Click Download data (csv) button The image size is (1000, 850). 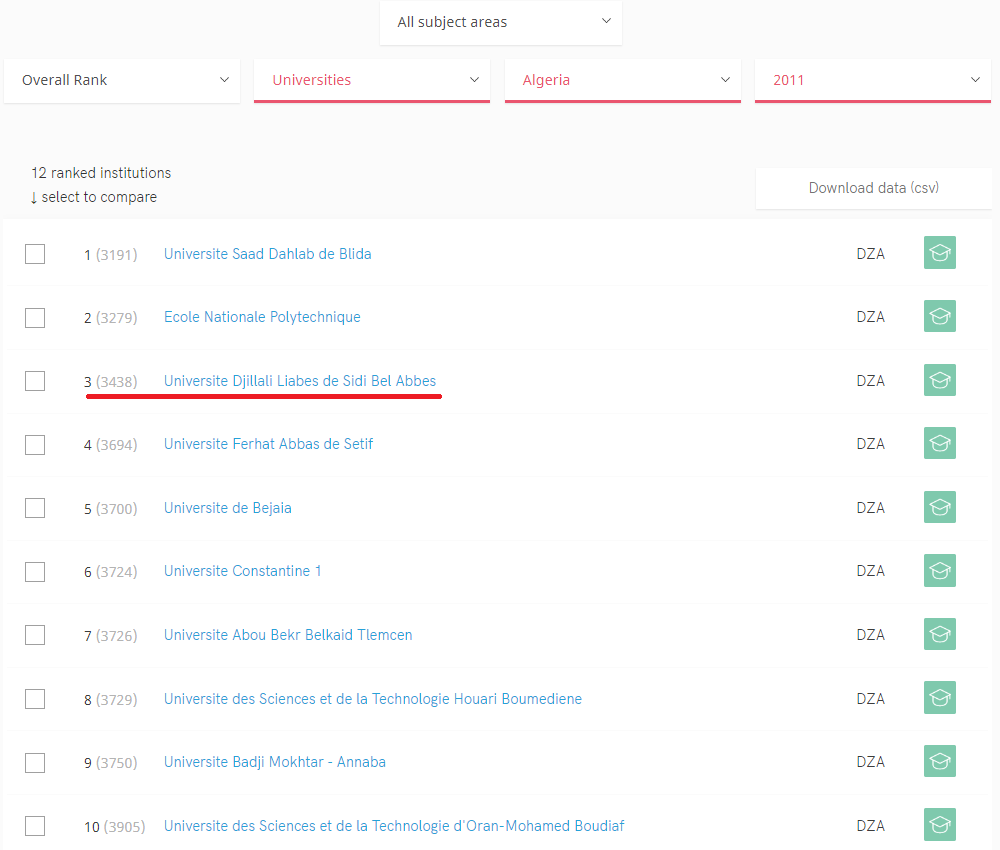pyautogui.click(x=873, y=188)
